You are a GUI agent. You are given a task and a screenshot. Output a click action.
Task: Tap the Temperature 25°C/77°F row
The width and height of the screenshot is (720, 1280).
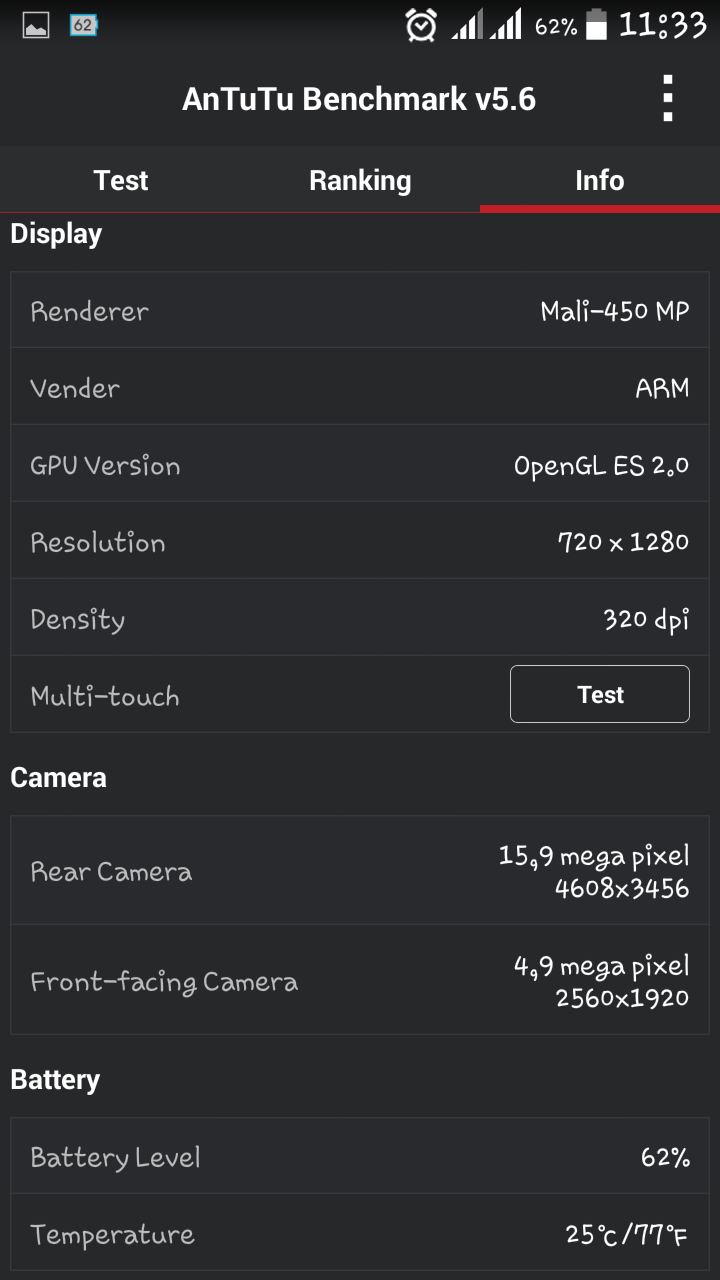point(360,1234)
